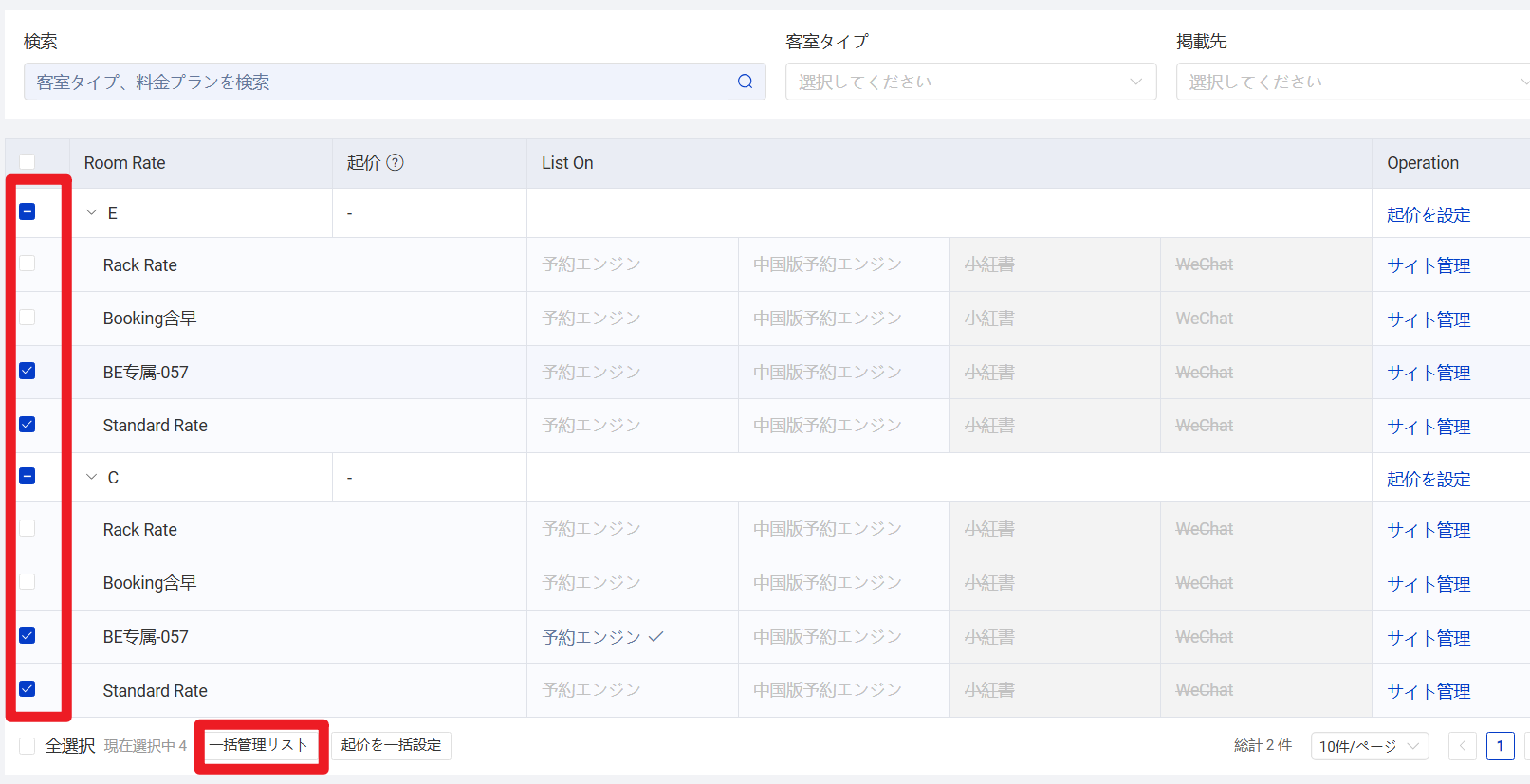Image resolution: width=1530 pixels, height=784 pixels.
Task: Click the 起价 help question-mark icon
Action: pos(396,162)
